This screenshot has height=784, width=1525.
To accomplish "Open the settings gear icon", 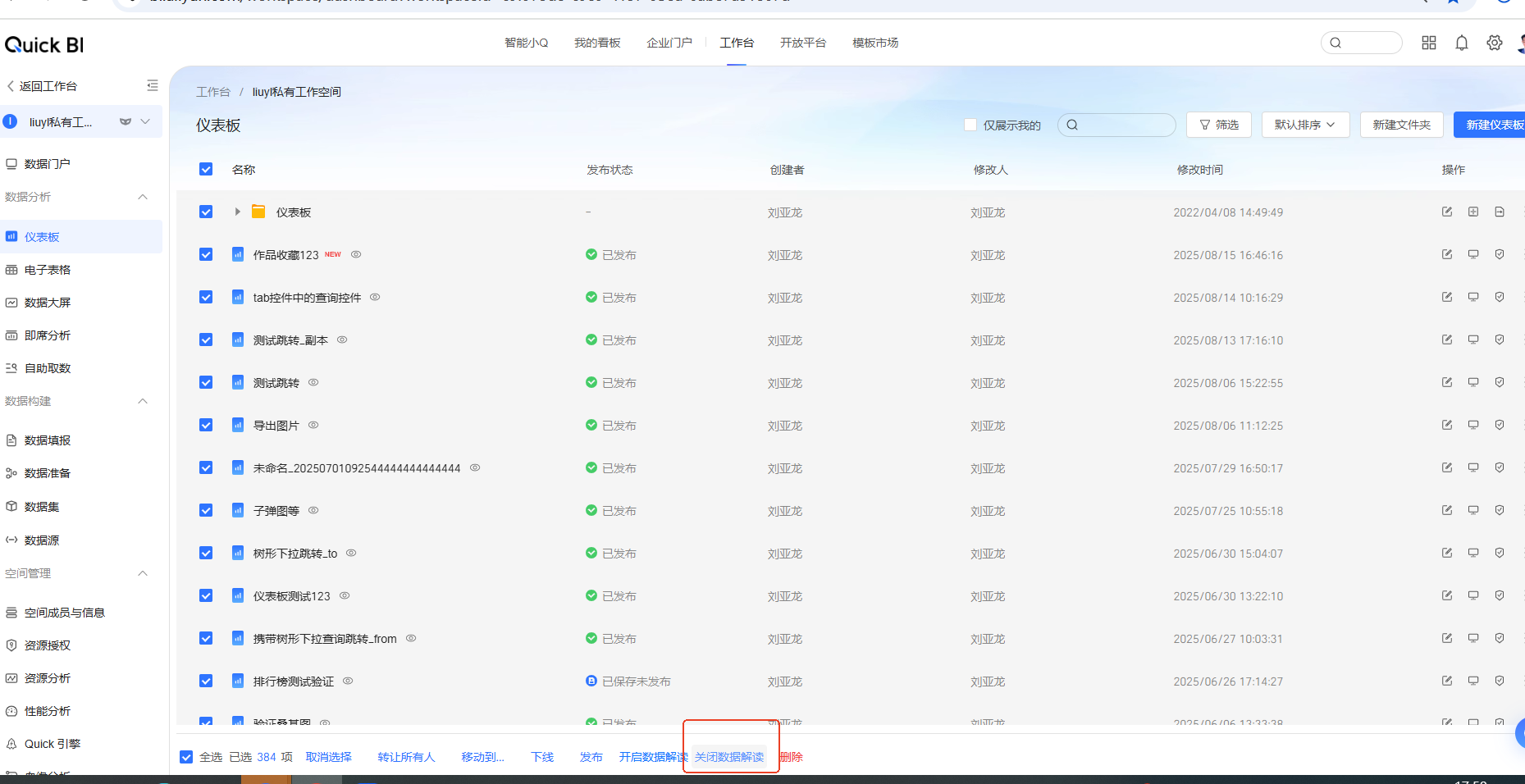I will click(1495, 43).
